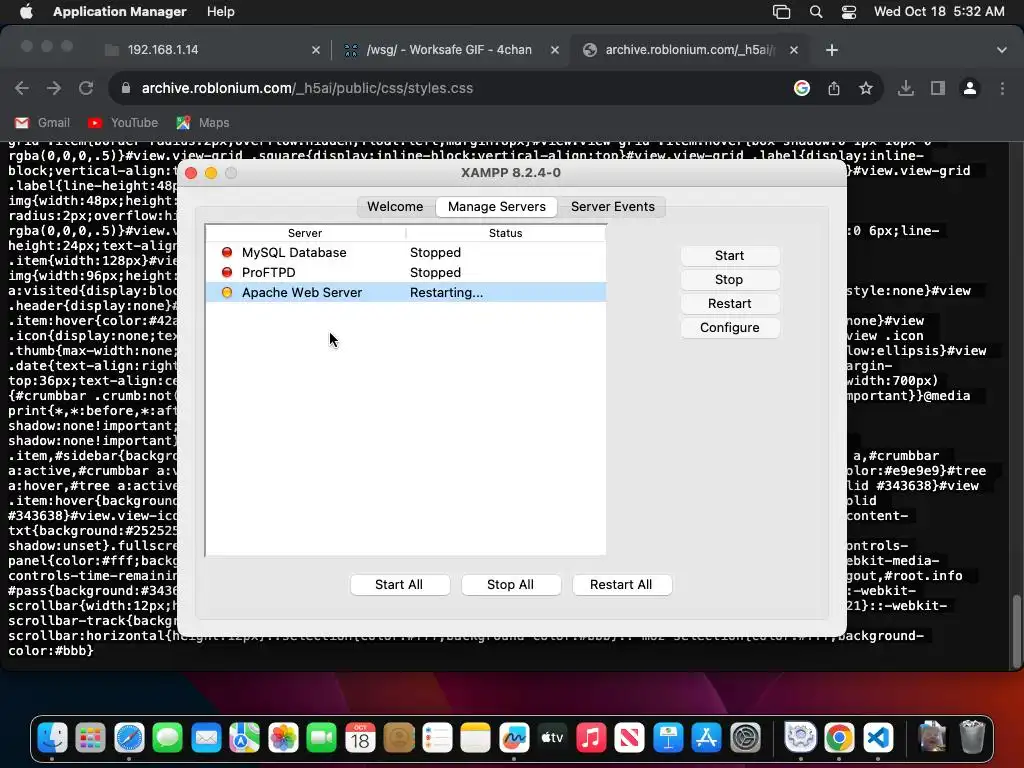Screen dimensions: 1024x768
Task: Open Notes from the dock
Action: coord(475,738)
